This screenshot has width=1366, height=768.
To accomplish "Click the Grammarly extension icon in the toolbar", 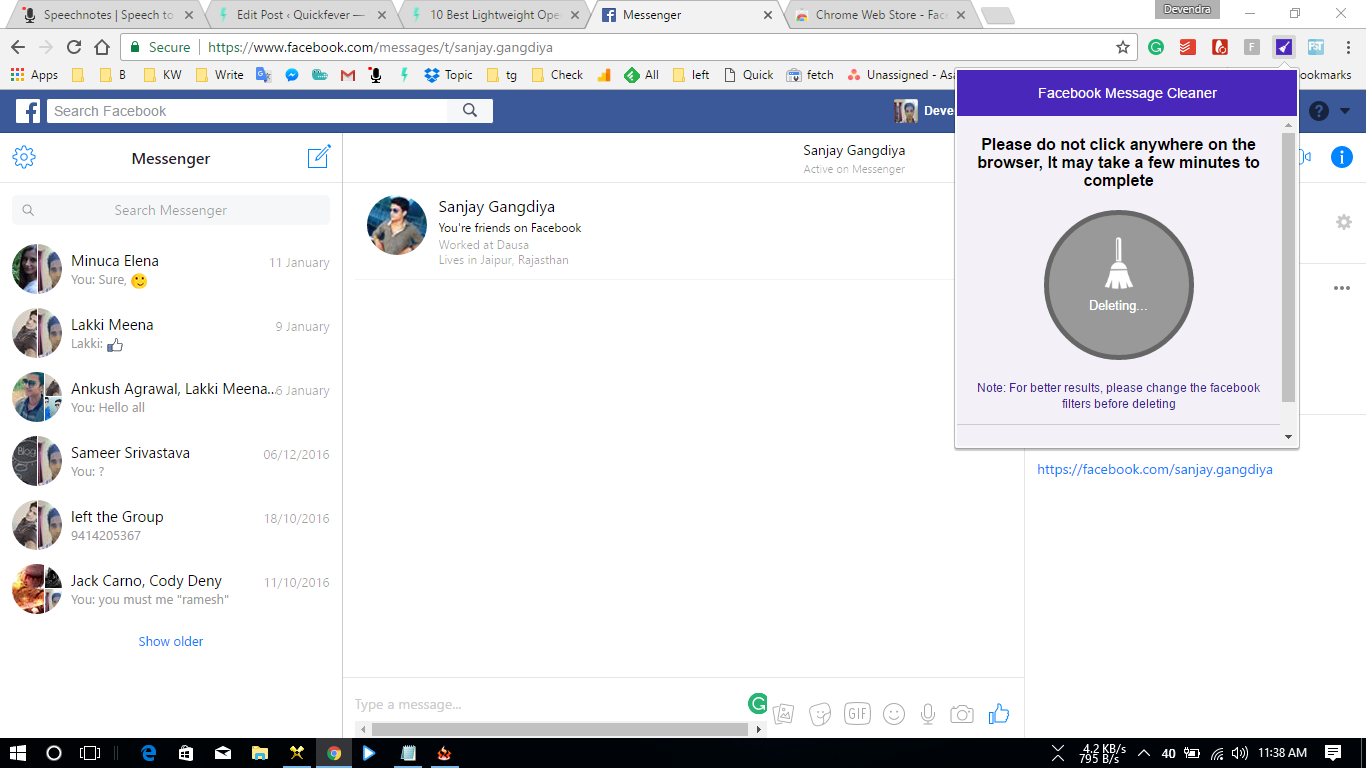I will click(1156, 47).
